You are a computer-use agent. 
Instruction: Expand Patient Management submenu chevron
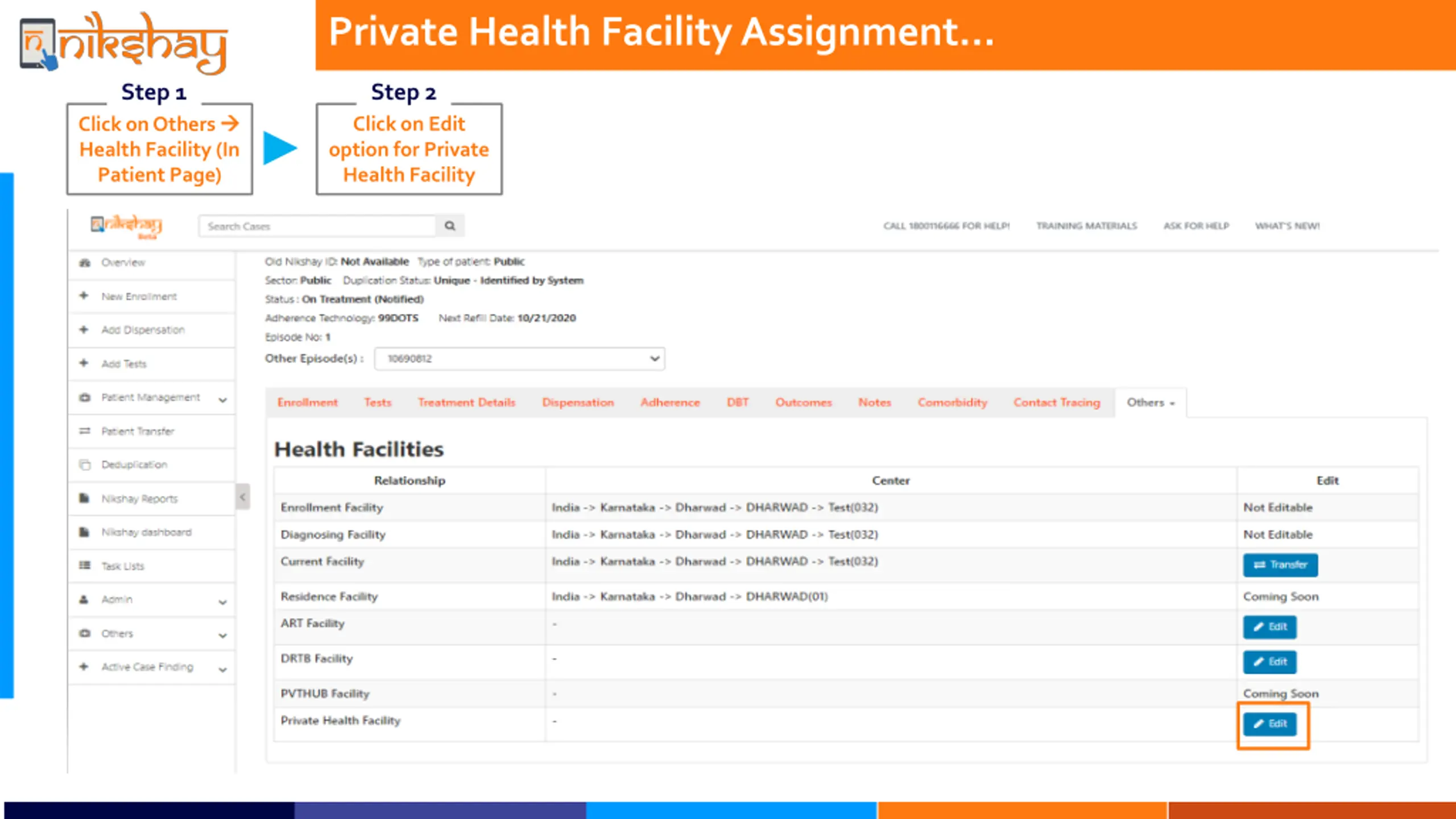(x=222, y=400)
